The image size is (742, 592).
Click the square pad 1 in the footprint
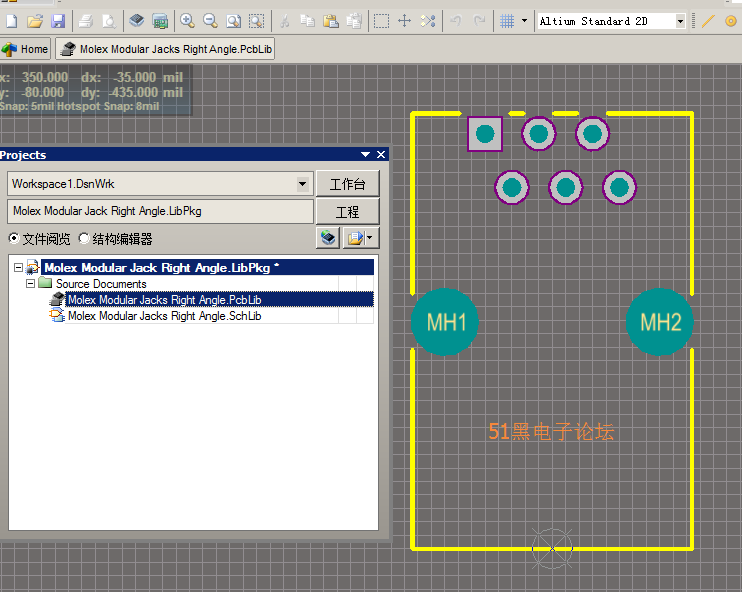point(485,134)
